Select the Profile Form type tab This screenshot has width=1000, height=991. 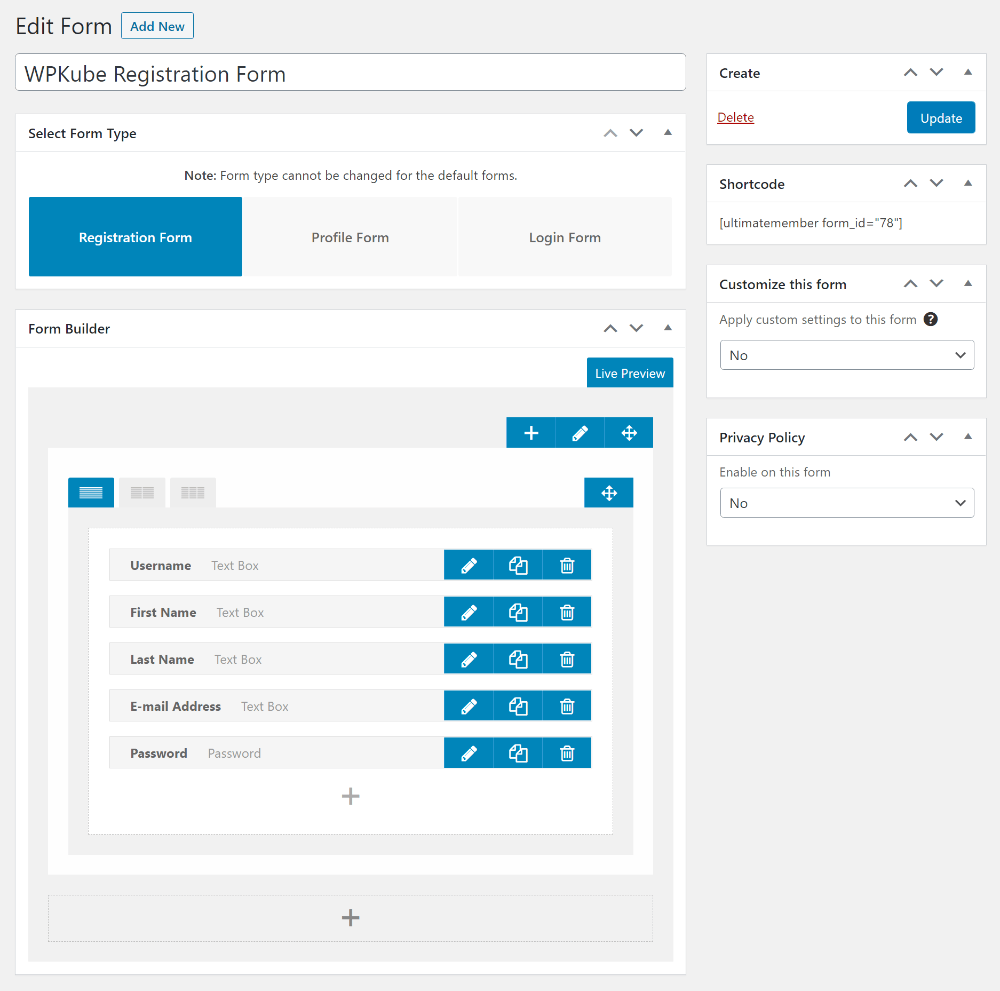point(350,237)
